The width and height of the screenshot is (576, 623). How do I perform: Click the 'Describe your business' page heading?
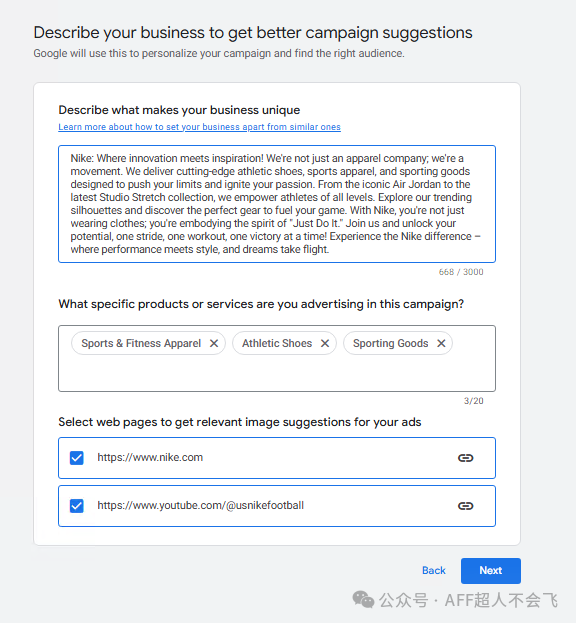click(253, 33)
